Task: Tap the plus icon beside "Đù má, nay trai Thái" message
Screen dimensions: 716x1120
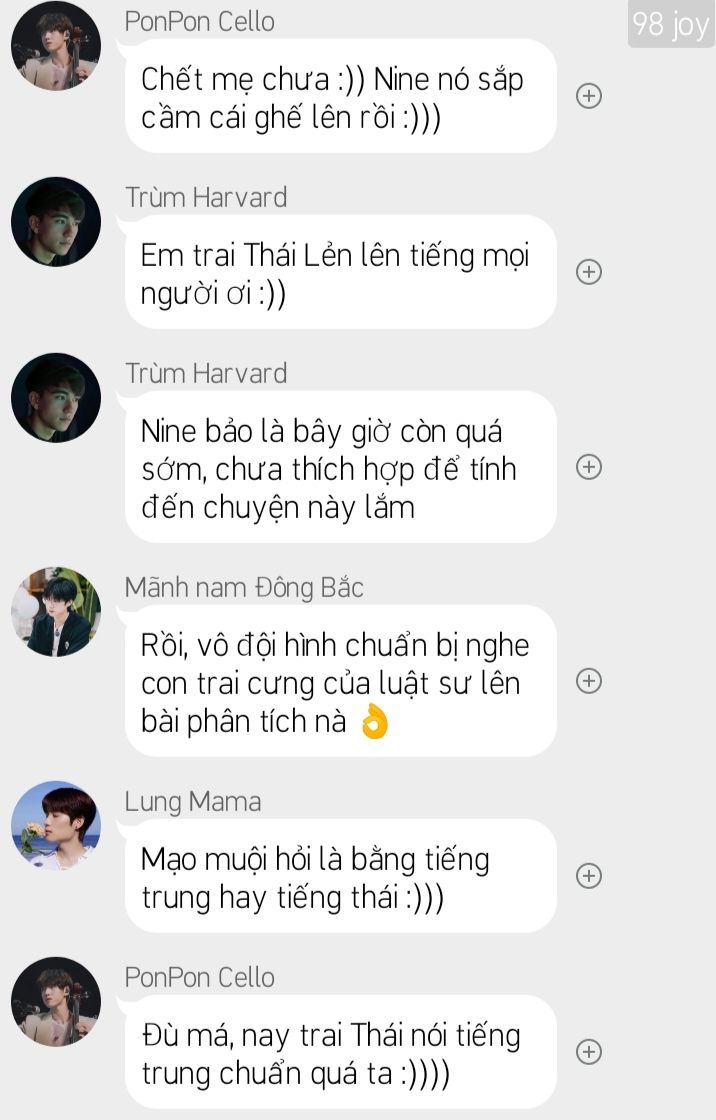Action: [x=589, y=1051]
